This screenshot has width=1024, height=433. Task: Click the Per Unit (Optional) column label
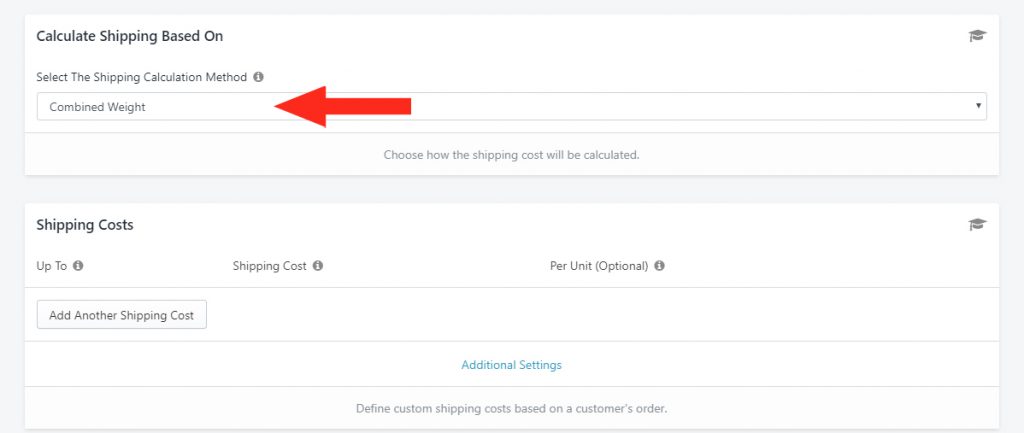tap(599, 266)
